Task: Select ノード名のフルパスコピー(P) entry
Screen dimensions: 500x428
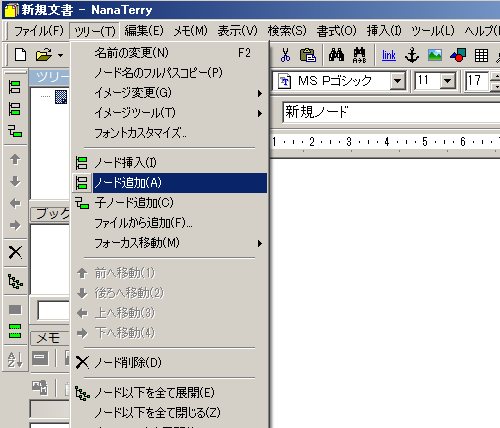Action: 169,73
